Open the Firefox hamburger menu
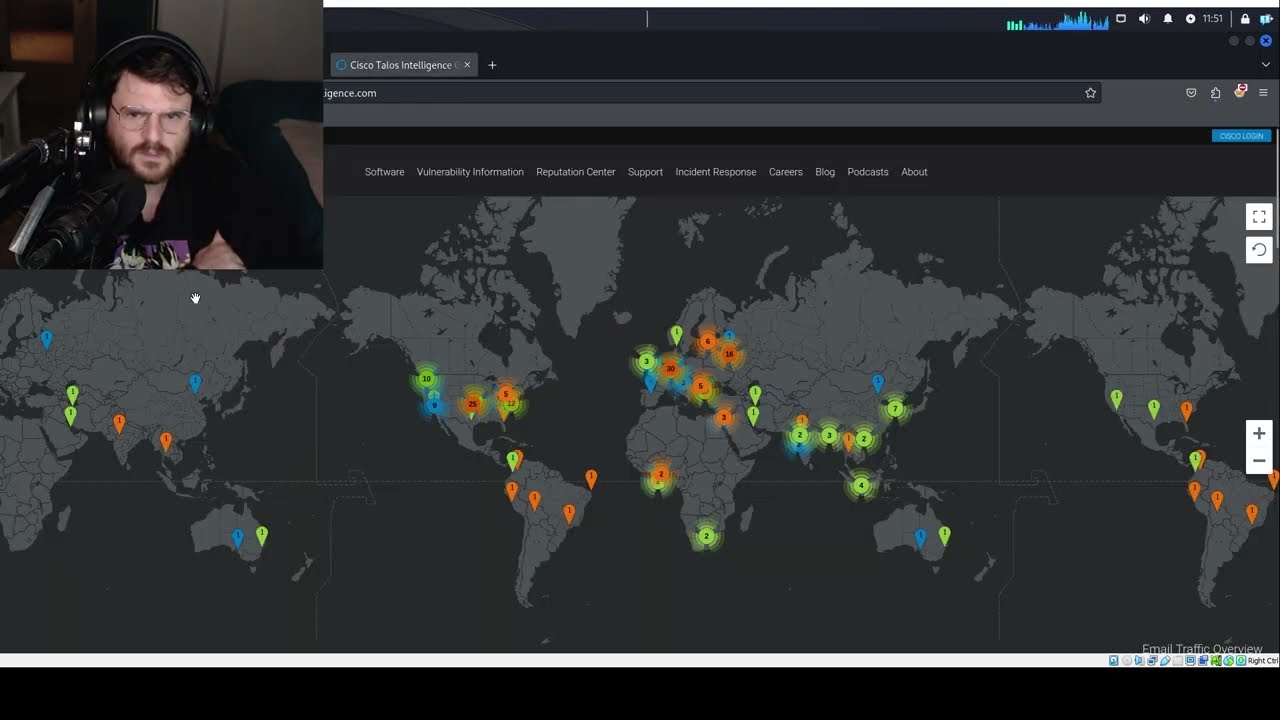 [x=1263, y=93]
